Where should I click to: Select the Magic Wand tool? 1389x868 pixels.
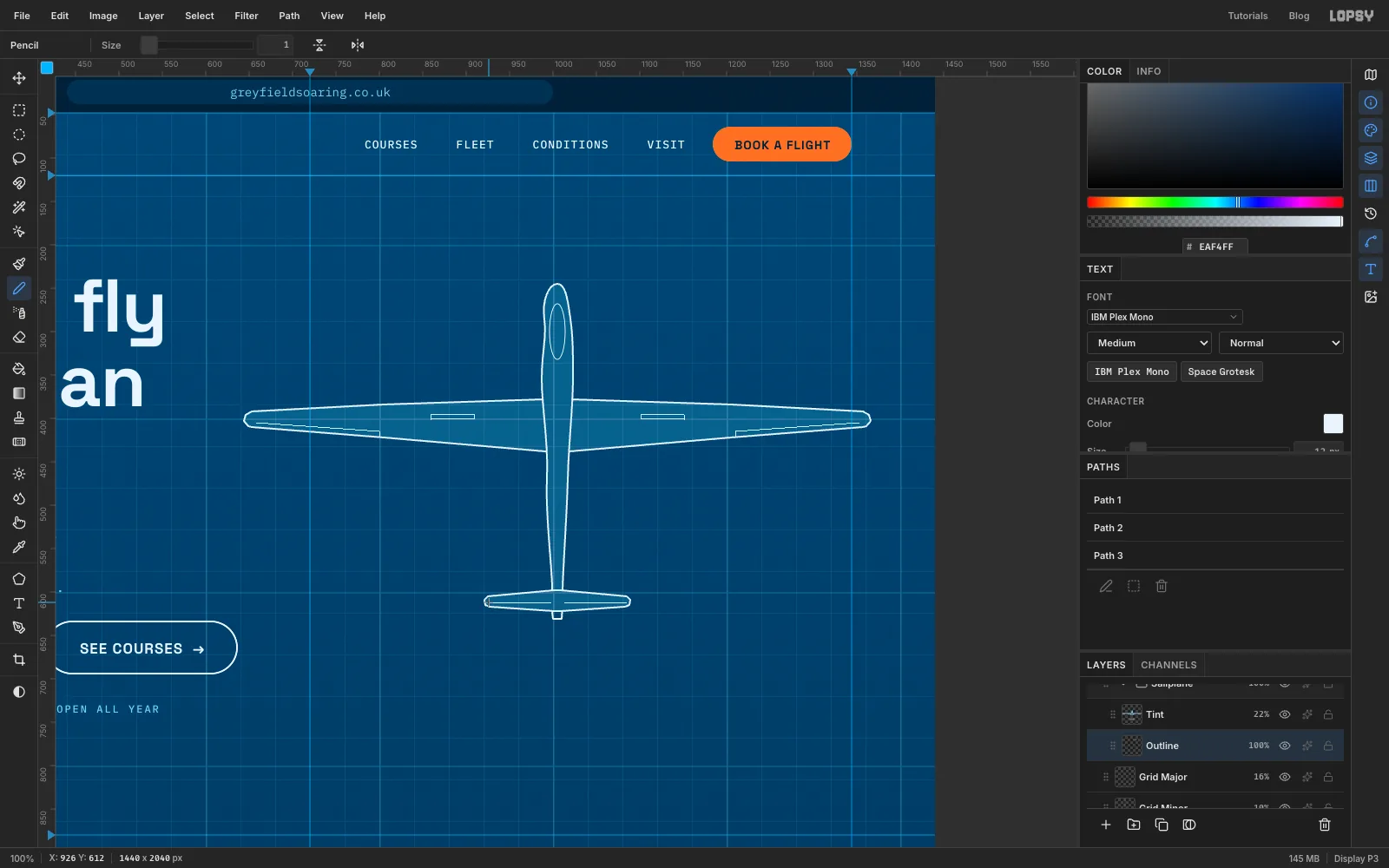pos(18,207)
